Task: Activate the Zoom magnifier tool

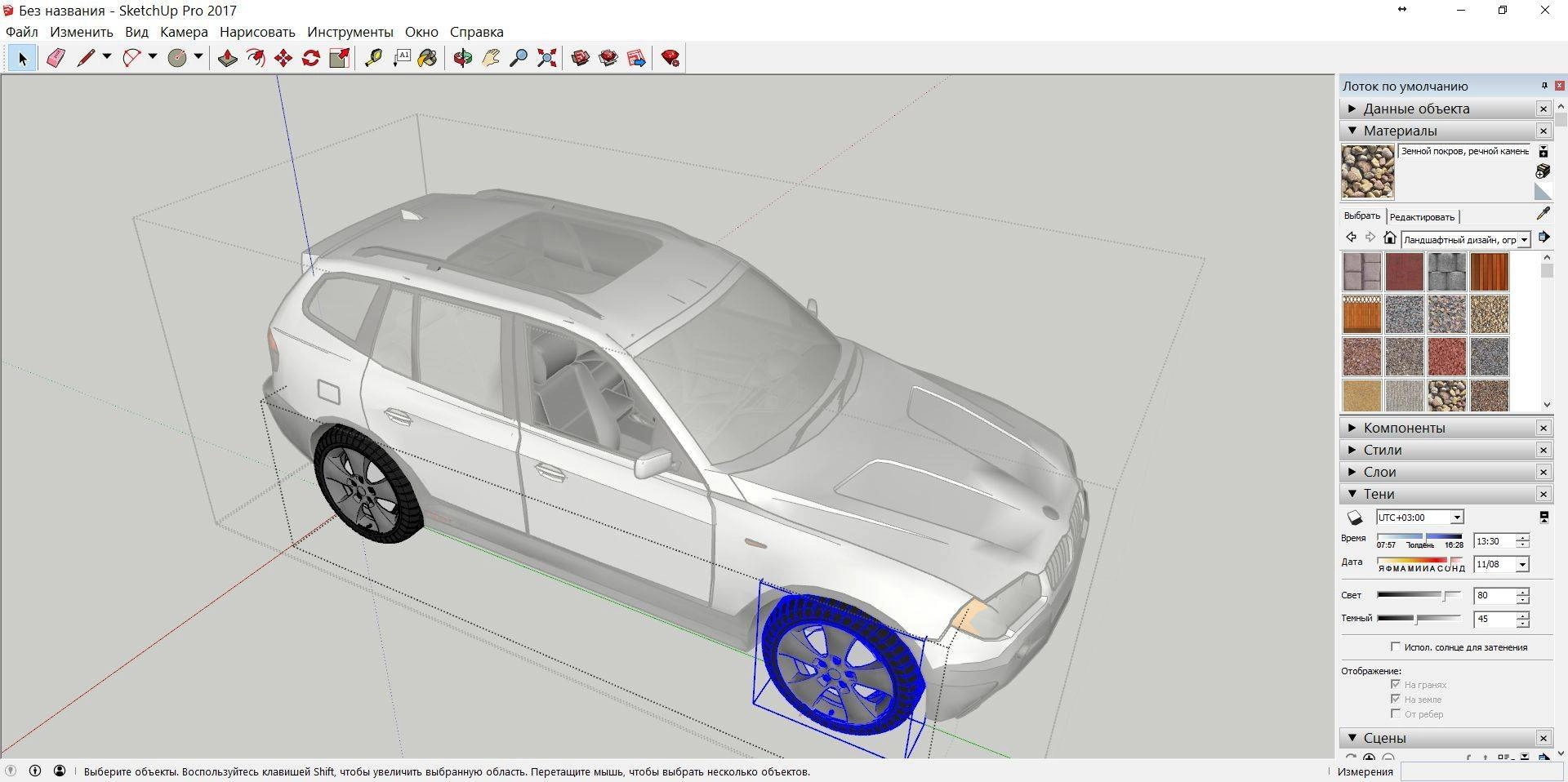Action: click(x=519, y=58)
